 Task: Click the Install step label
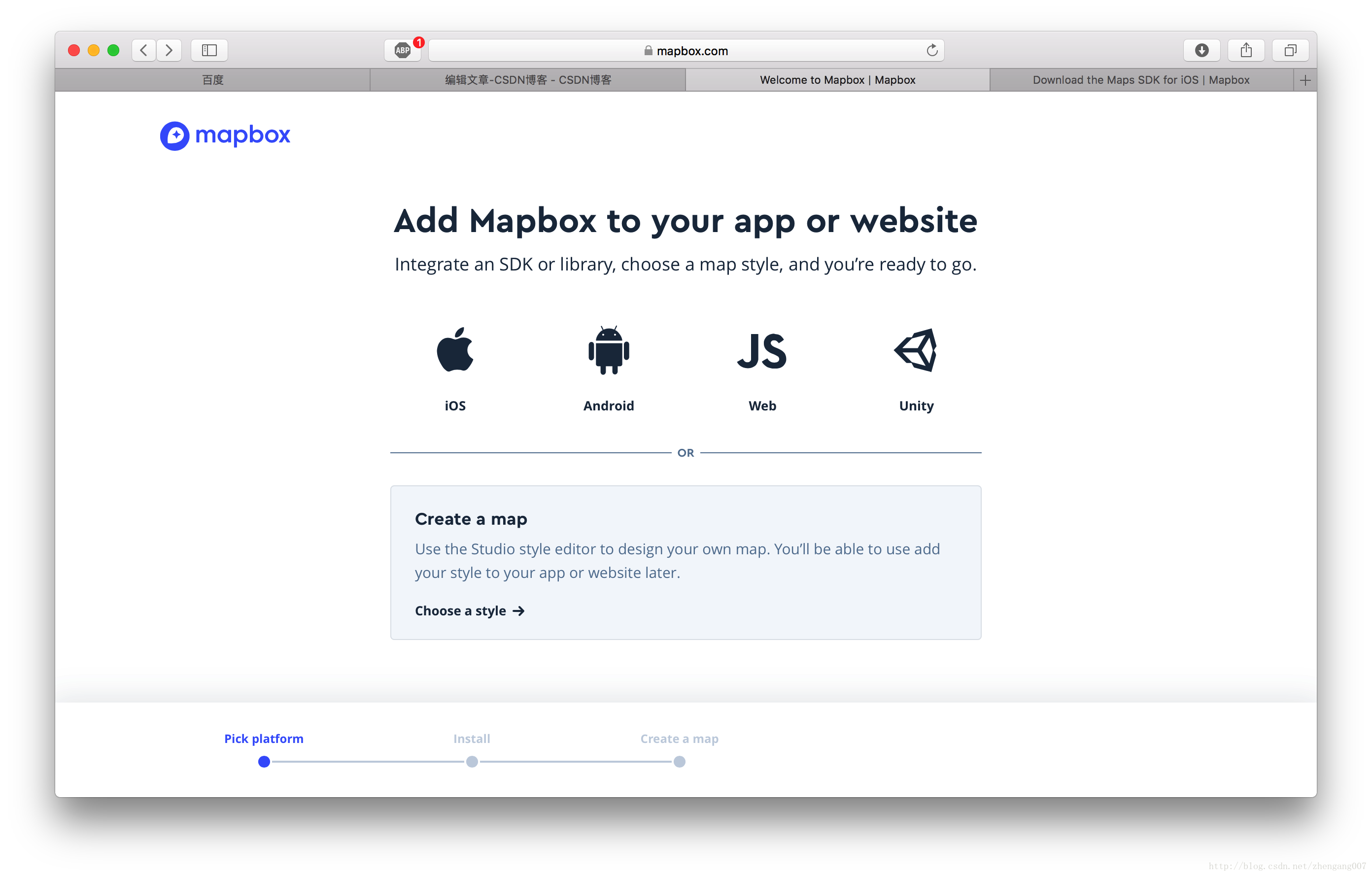coord(472,740)
